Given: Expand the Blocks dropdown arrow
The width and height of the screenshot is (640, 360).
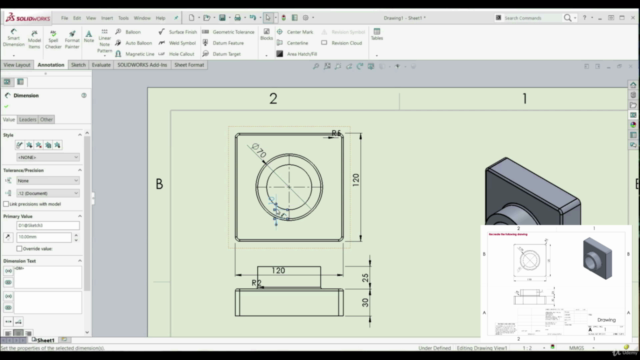Looking at the screenshot, I should 267,55.
